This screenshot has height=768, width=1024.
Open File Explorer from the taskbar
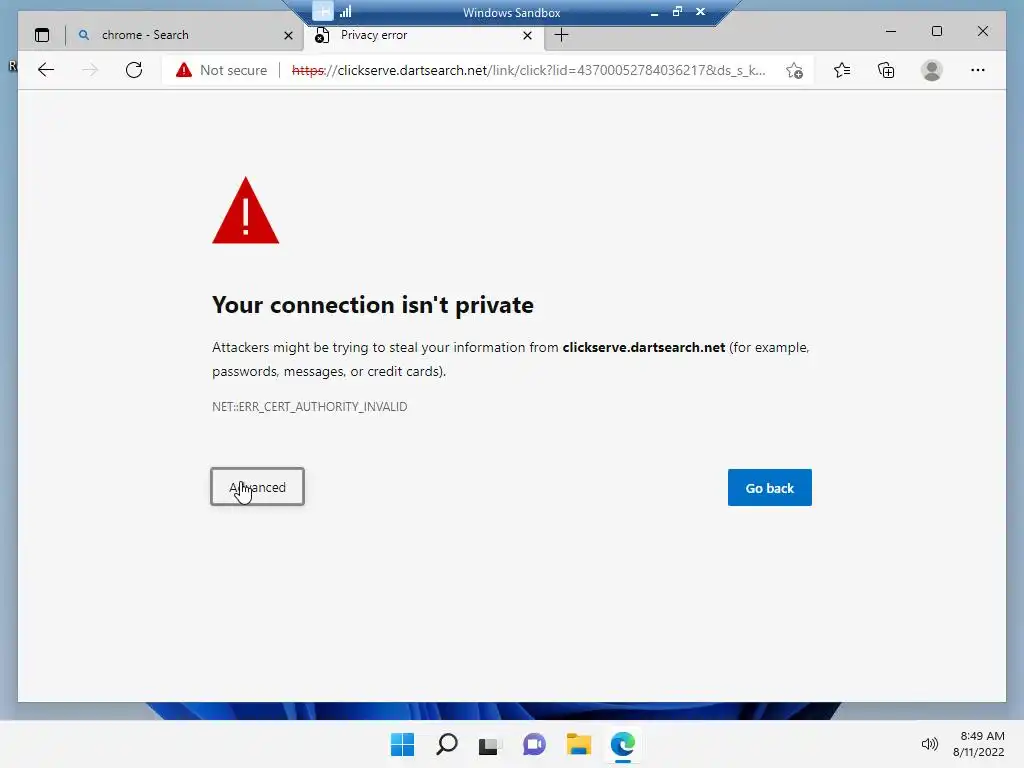pyautogui.click(x=579, y=744)
